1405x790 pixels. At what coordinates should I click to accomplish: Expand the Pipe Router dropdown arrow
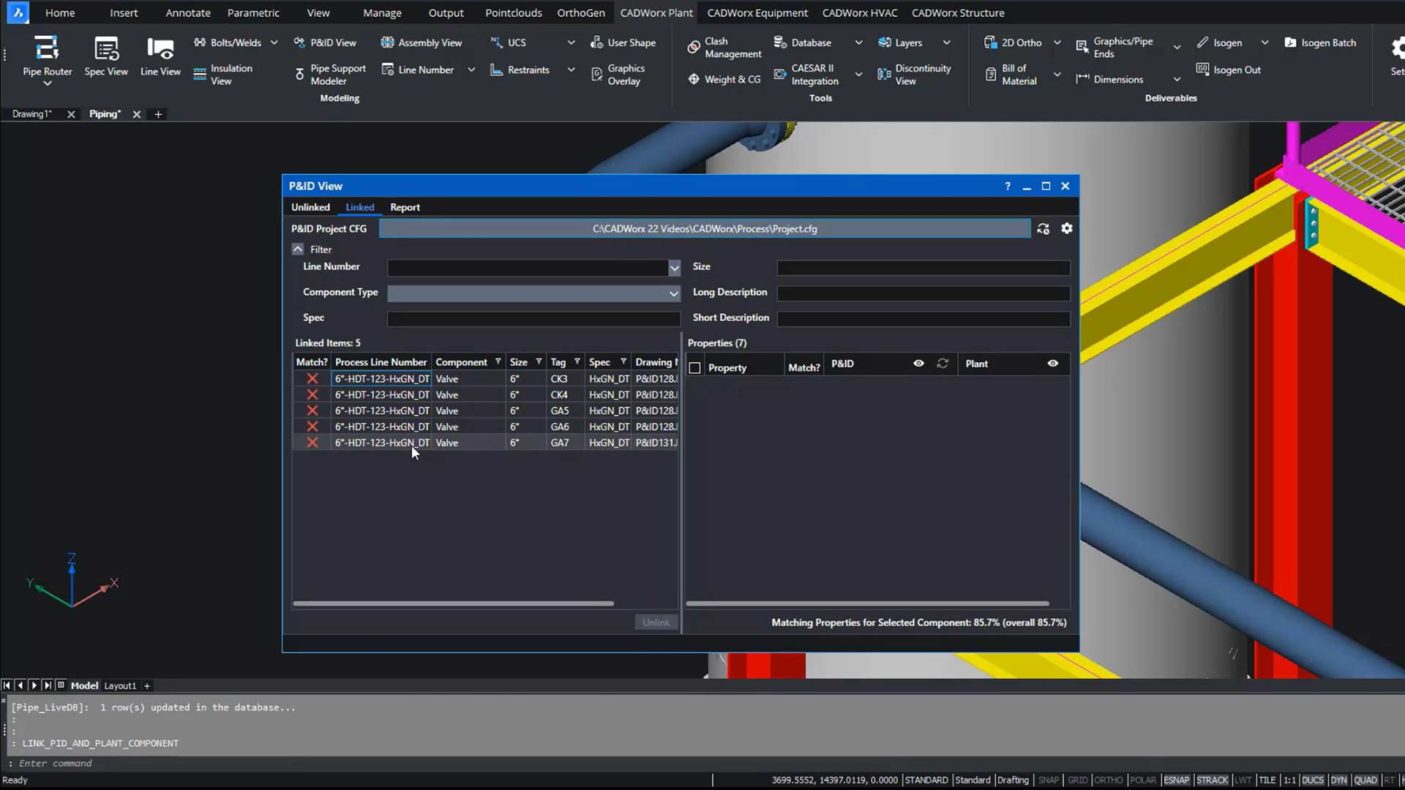[47, 83]
